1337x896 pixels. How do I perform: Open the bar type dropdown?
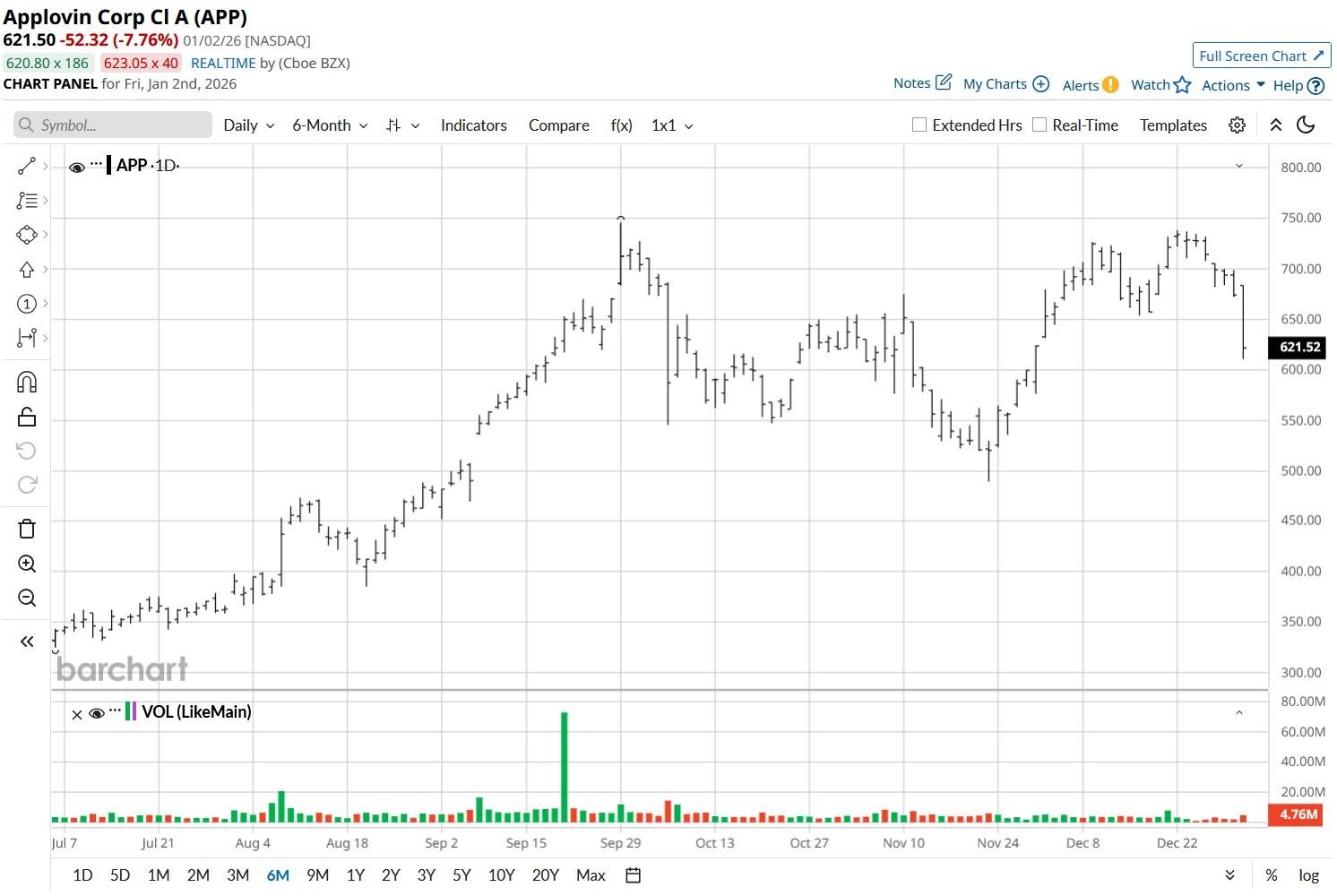click(402, 125)
